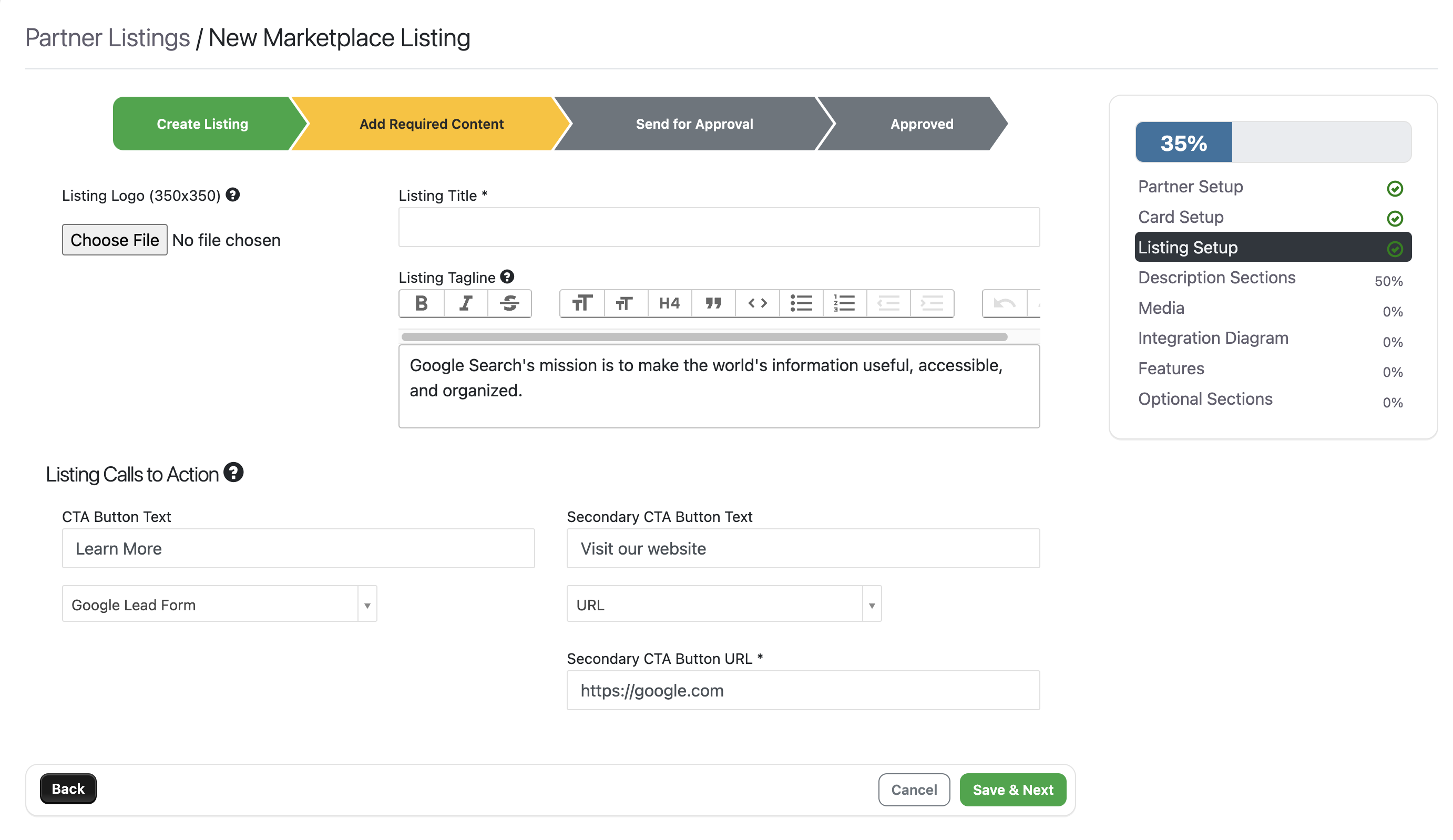Choose a file for listing logo
This screenshot has width=1453, height=840.
(x=115, y=240)
